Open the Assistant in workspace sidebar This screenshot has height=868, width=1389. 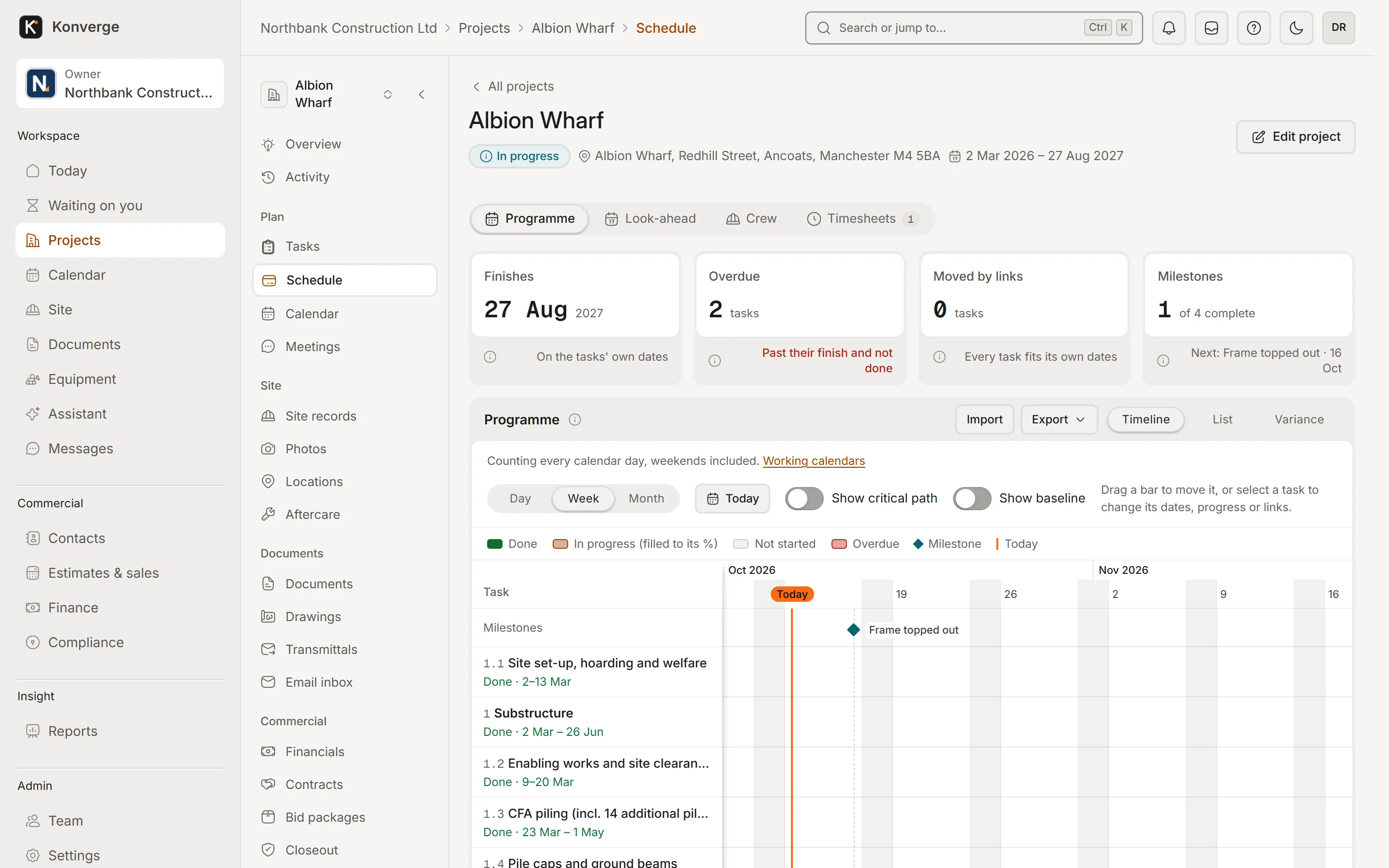[120, 414]
